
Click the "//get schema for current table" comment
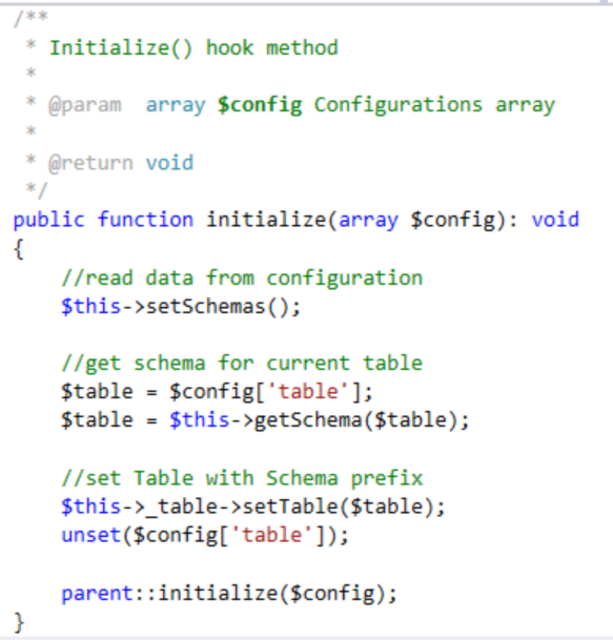(241, 363)
